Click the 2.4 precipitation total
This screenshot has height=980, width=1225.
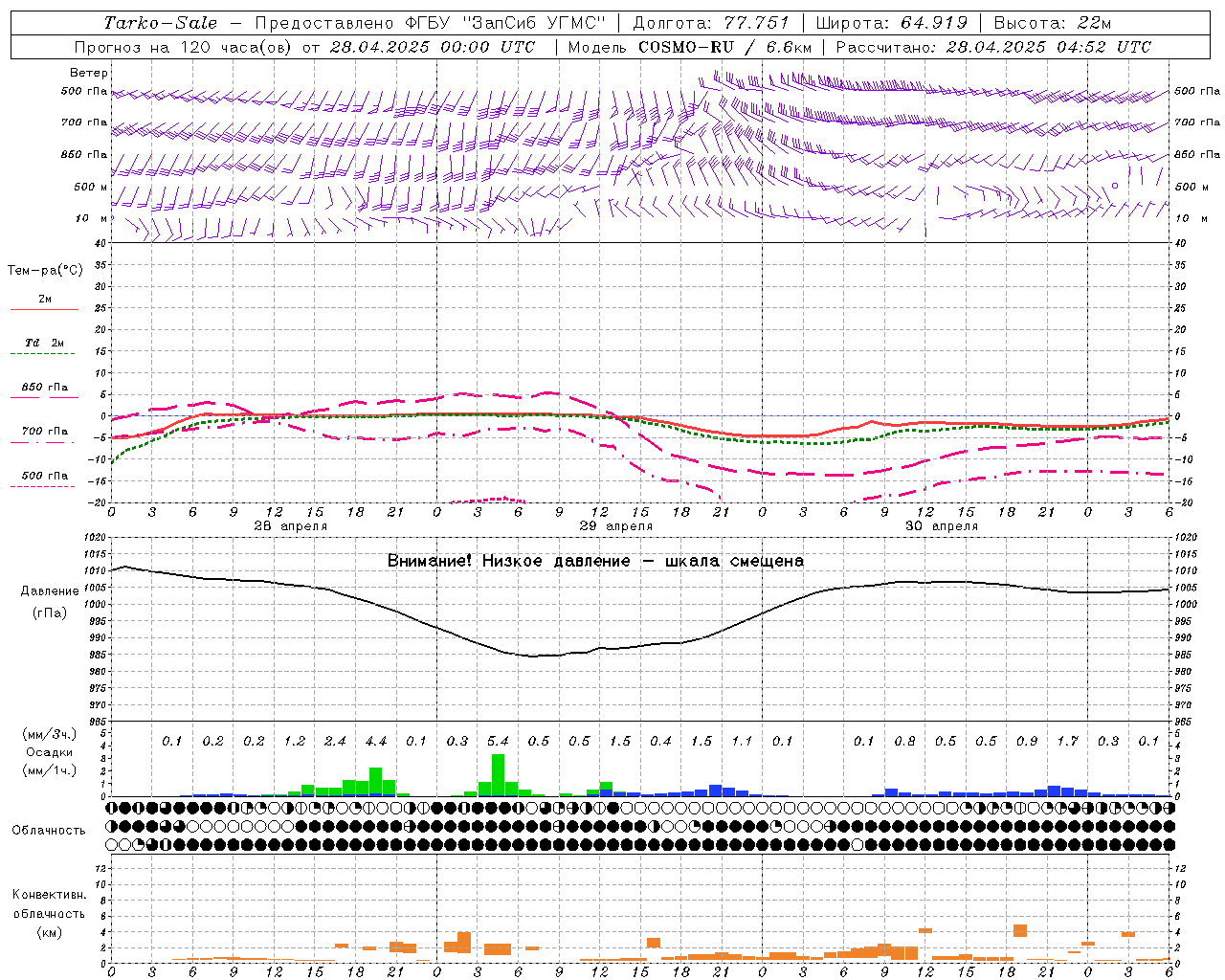pyautogui.click(x=335, y=741)
